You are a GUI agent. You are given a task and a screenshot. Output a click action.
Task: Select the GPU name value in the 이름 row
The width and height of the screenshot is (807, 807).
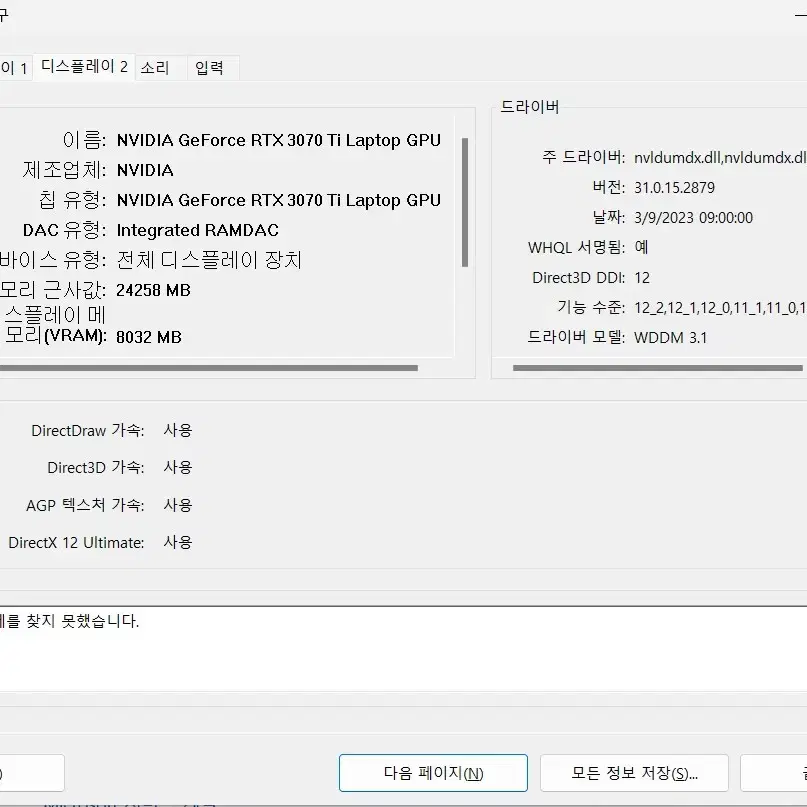279,141
